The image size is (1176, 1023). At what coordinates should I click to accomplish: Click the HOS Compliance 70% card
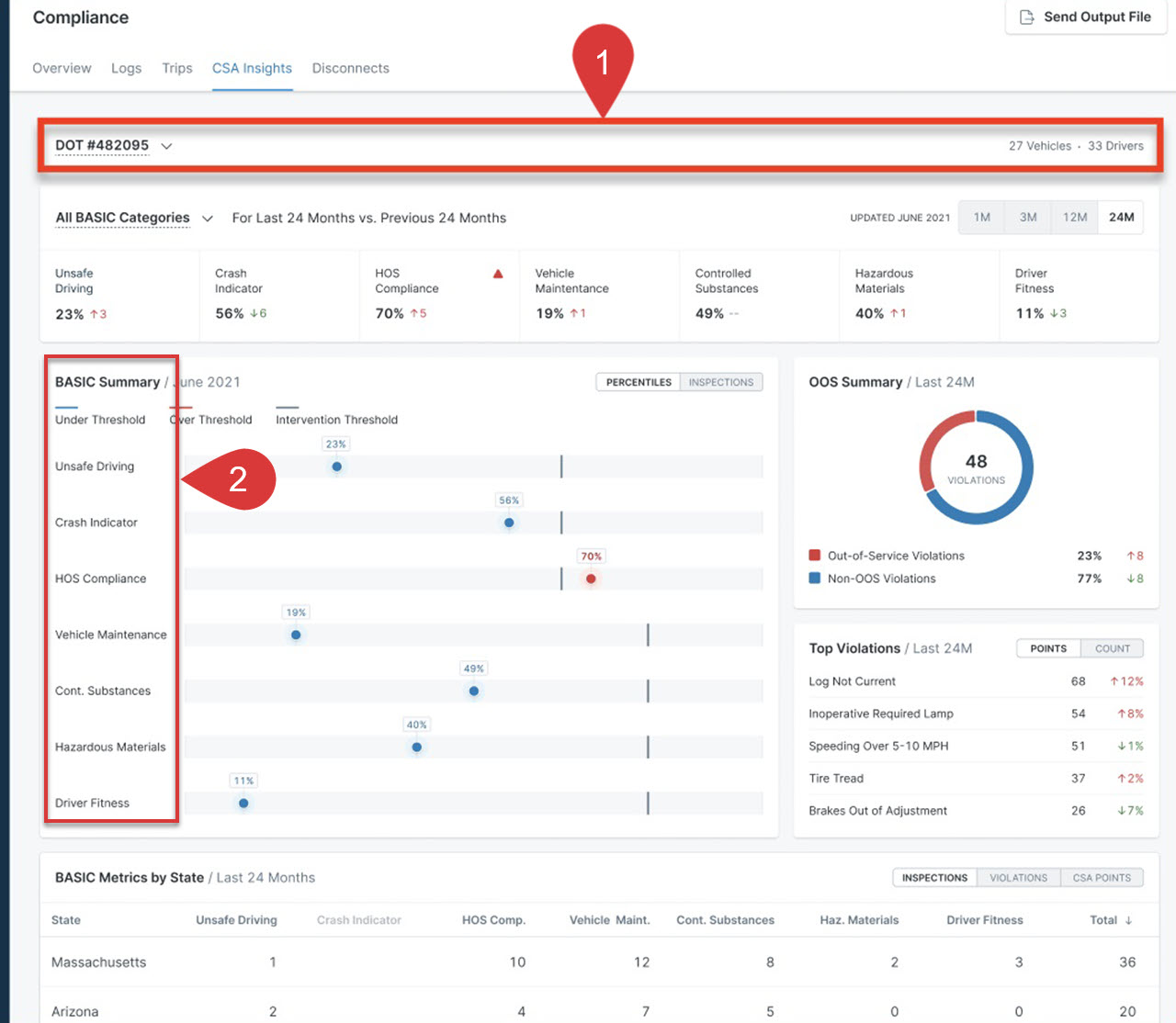439,294
